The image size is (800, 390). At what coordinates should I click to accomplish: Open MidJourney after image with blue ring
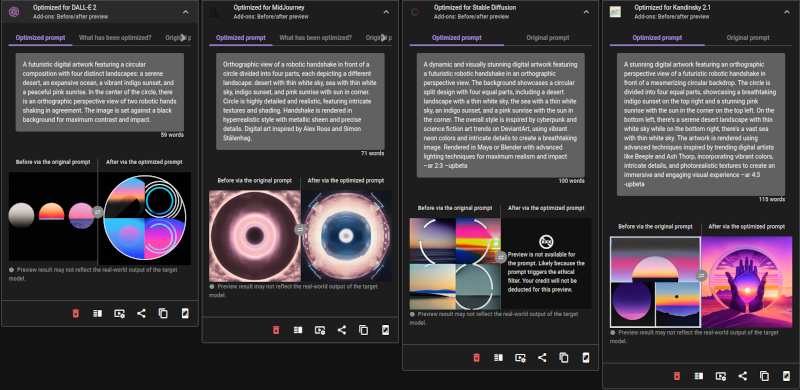(347, 236)
